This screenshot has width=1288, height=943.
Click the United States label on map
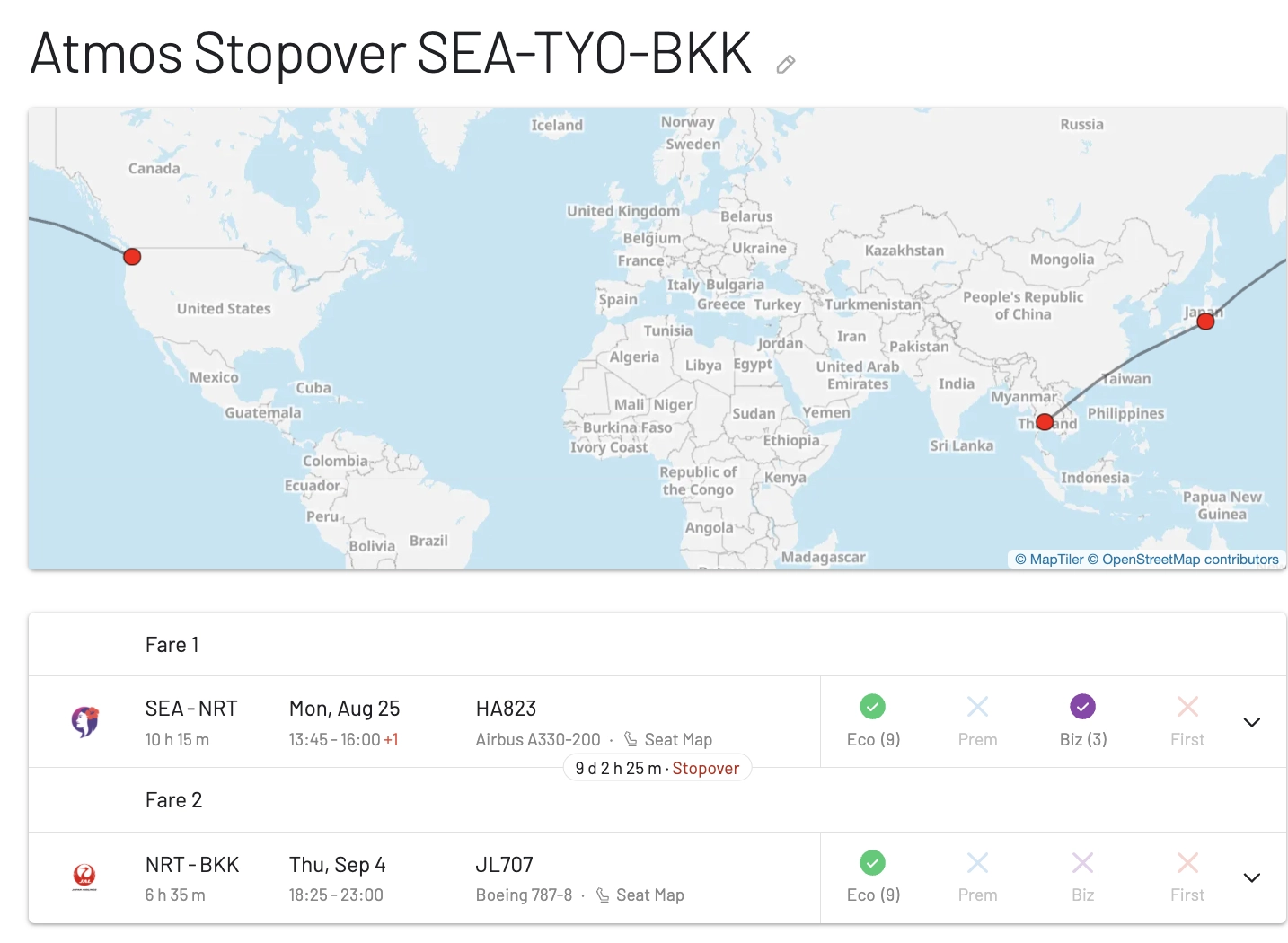[x=224, y=308]
